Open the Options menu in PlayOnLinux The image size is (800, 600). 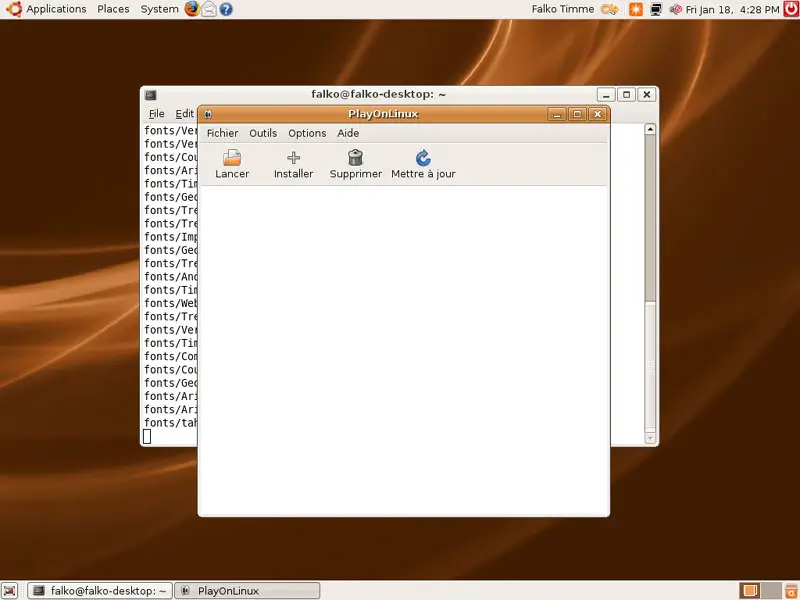[x=307, y=133]
